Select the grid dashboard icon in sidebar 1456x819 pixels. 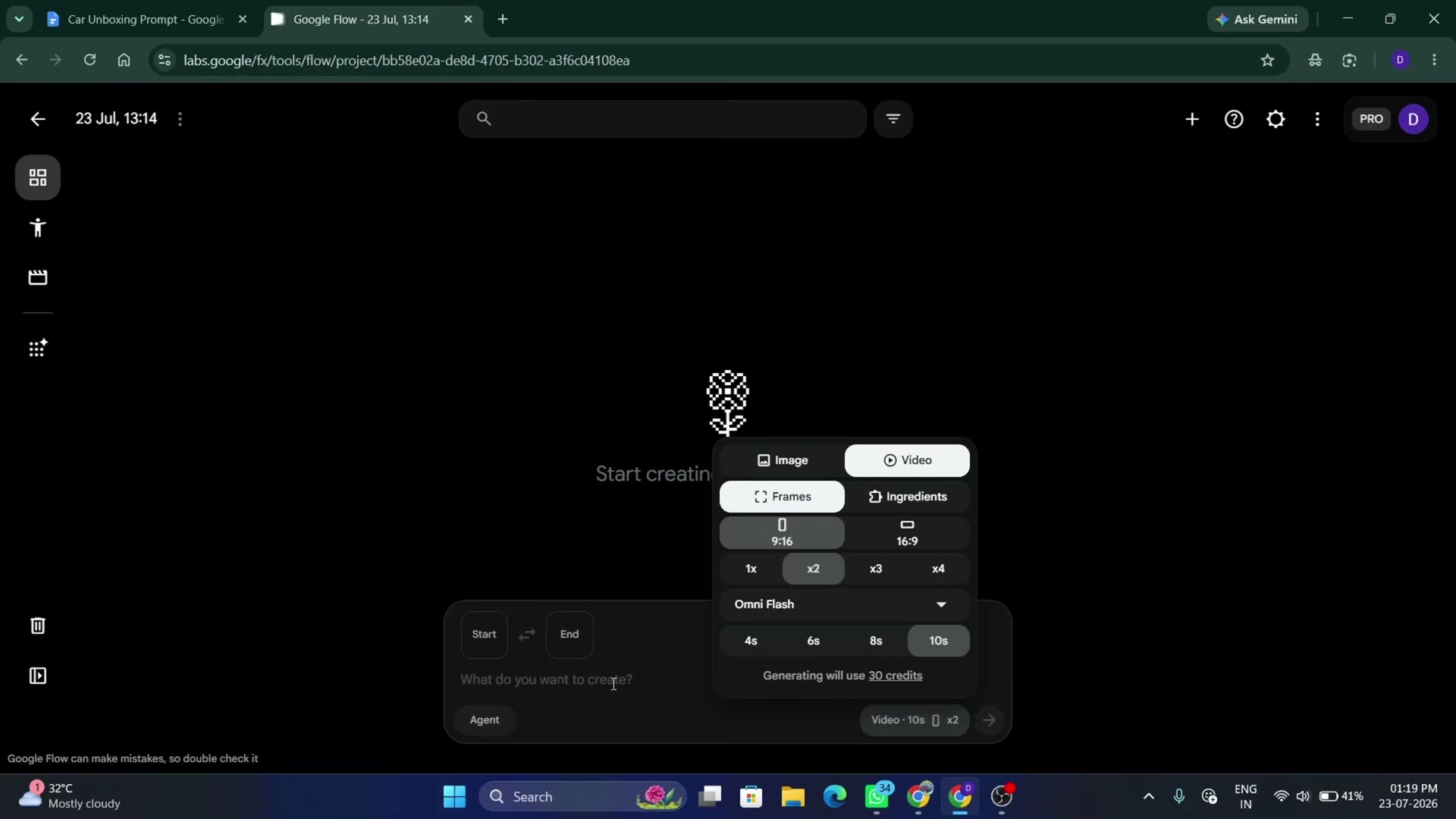tap(38, 177)
